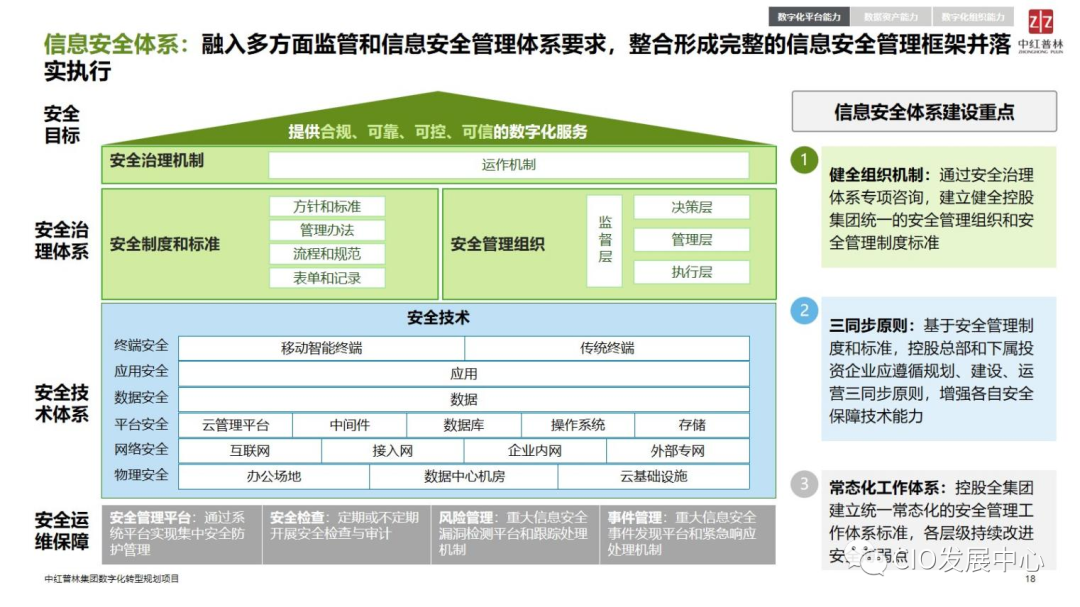Select the 执行层 box
This screenshot has width=1080, height=607.
(x=692, y=272)
